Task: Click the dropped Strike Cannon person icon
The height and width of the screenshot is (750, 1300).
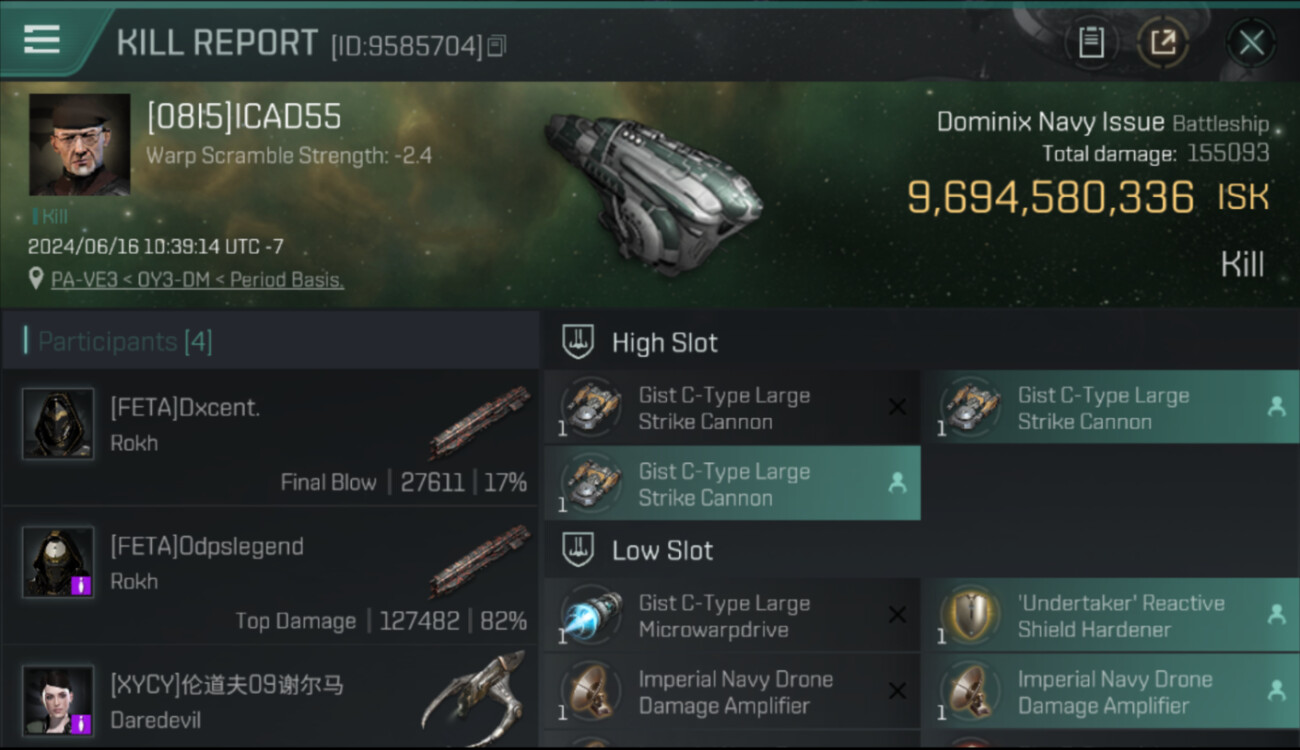Action: 1276,407
